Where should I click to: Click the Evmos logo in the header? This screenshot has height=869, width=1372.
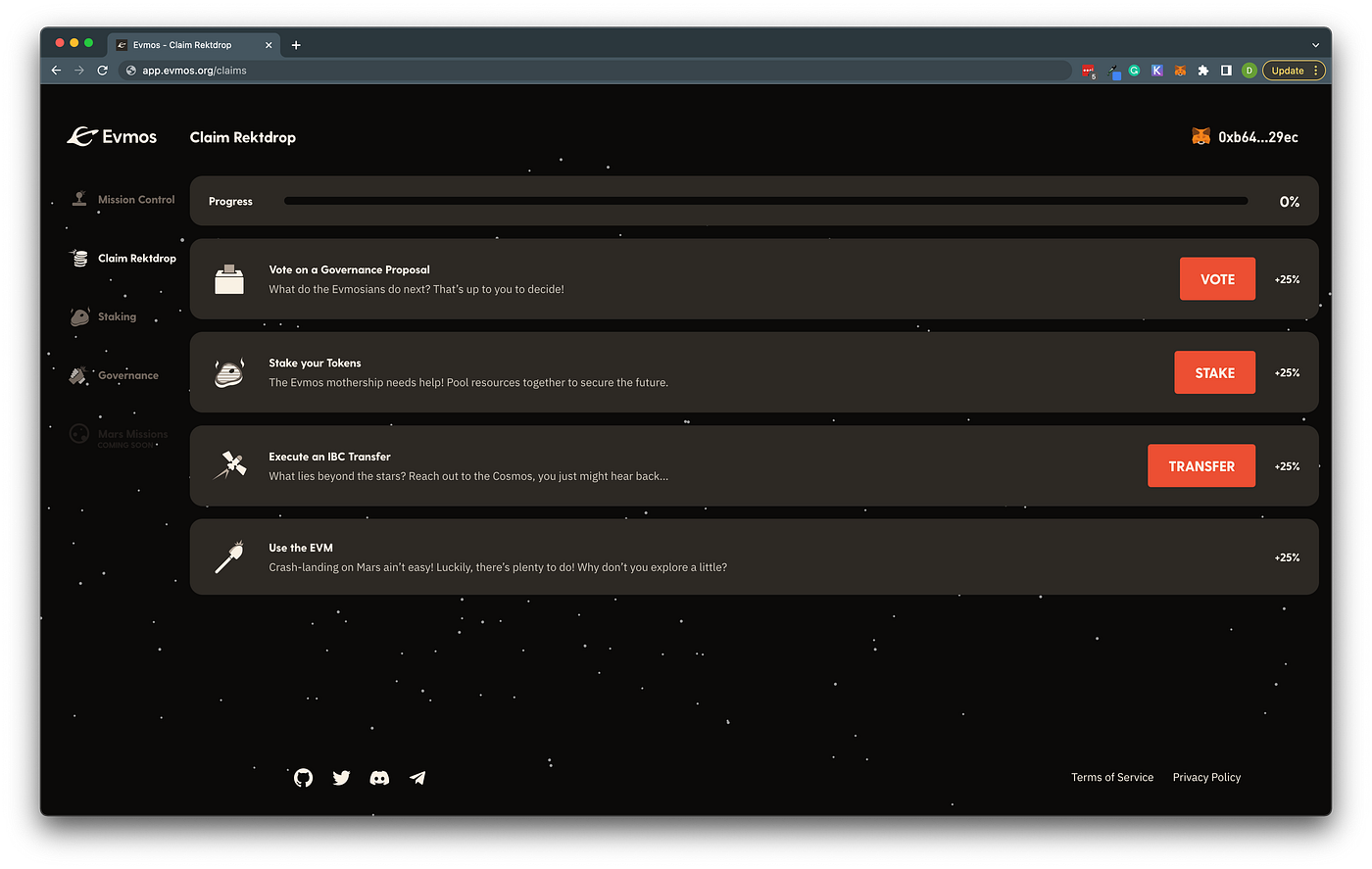click(112, 137)
